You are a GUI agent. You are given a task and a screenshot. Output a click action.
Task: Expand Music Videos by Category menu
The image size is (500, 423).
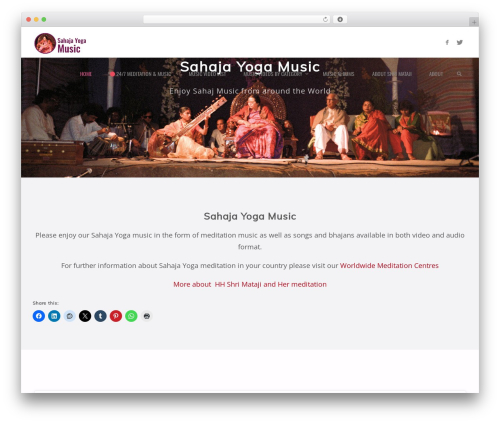point(275,74)
